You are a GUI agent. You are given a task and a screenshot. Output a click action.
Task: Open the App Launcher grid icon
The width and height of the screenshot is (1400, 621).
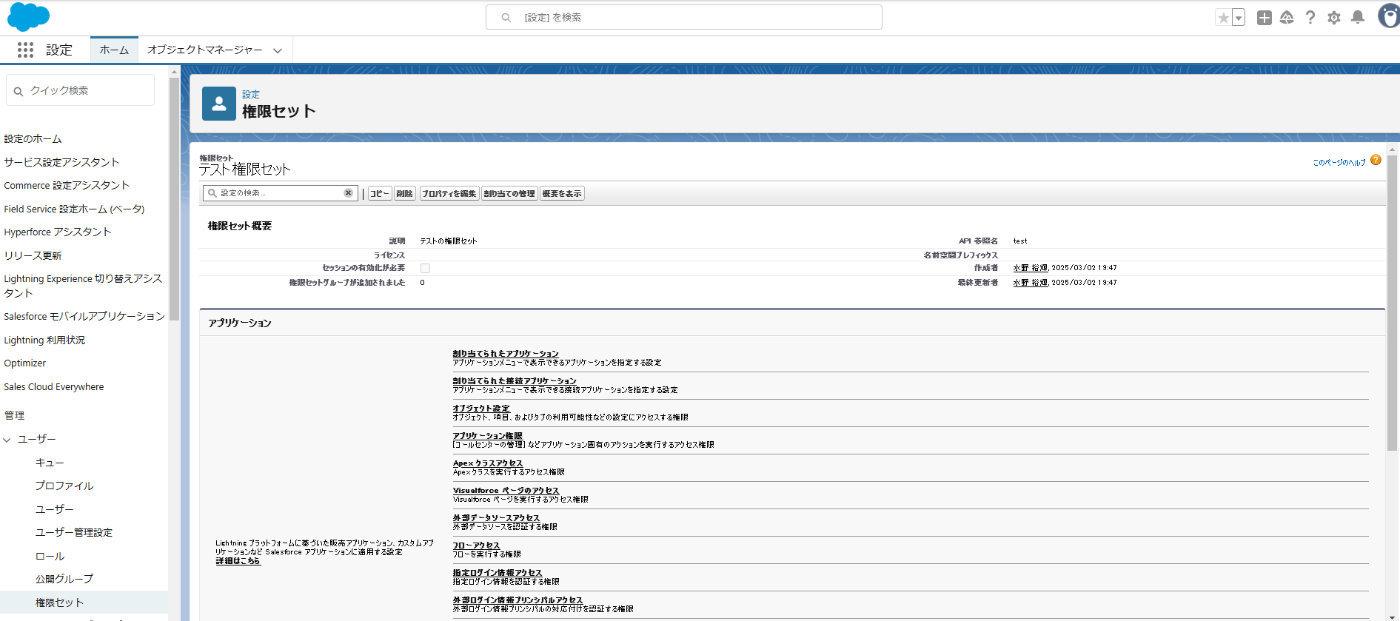coord(25,49)
